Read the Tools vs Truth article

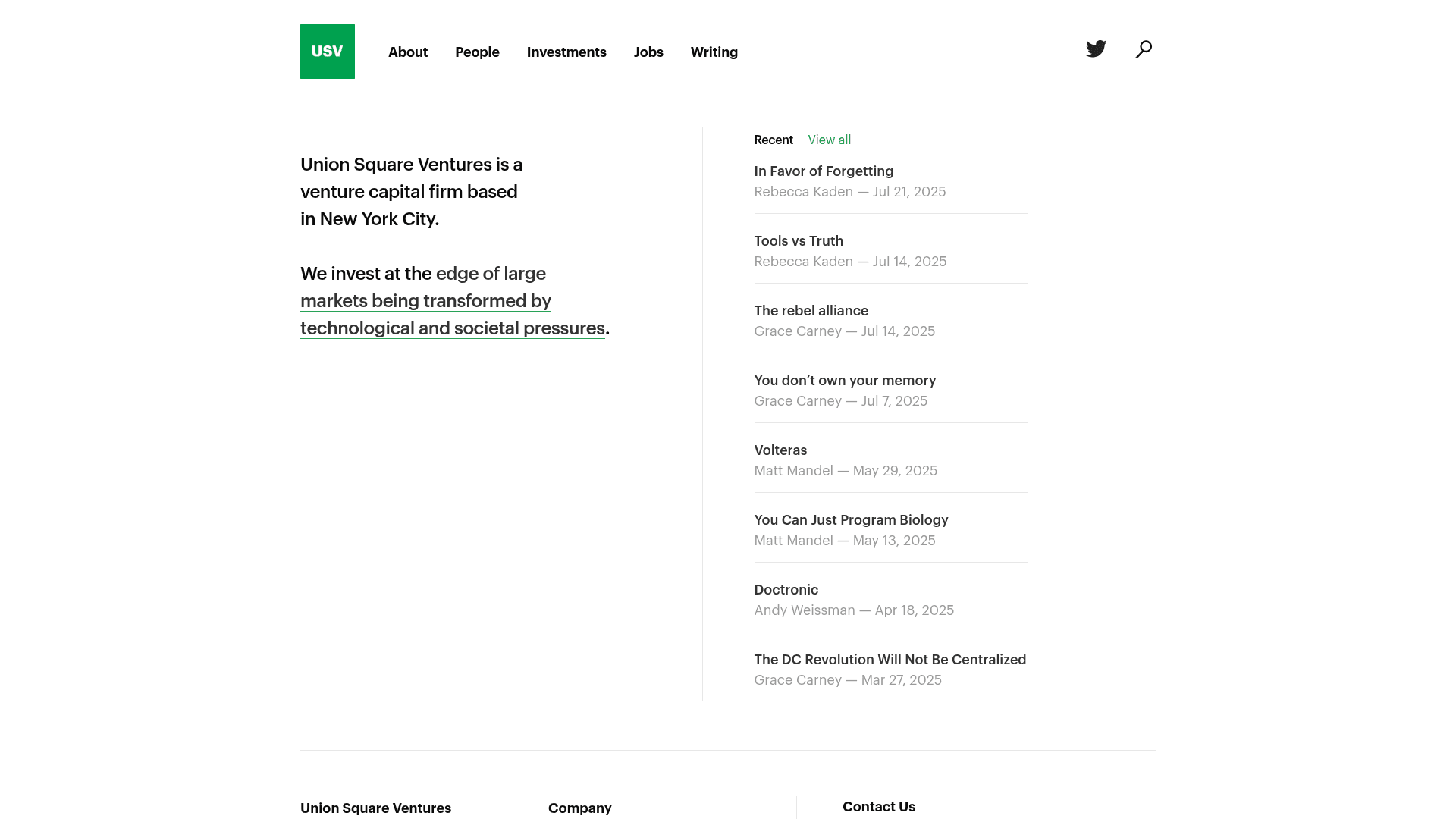click(x=798, y=240)
